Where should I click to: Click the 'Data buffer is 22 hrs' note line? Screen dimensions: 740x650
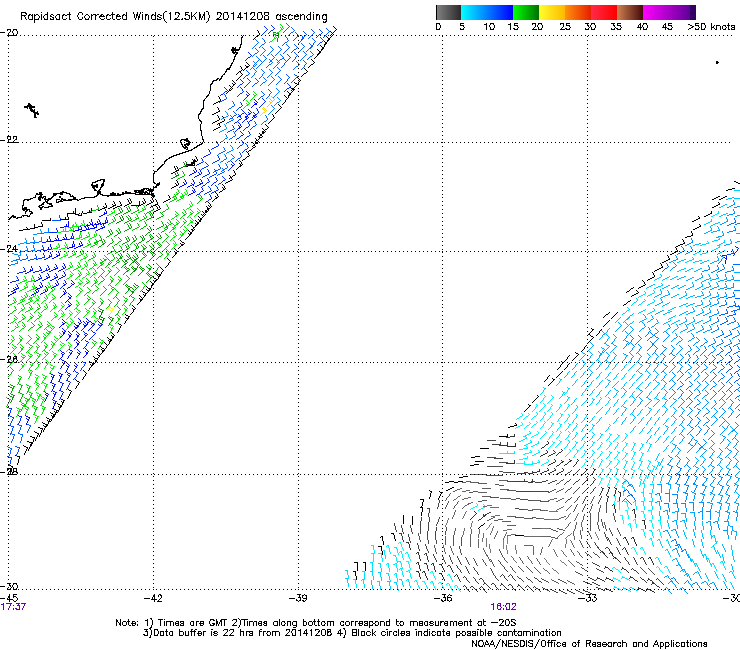click(x=353, y=633)
